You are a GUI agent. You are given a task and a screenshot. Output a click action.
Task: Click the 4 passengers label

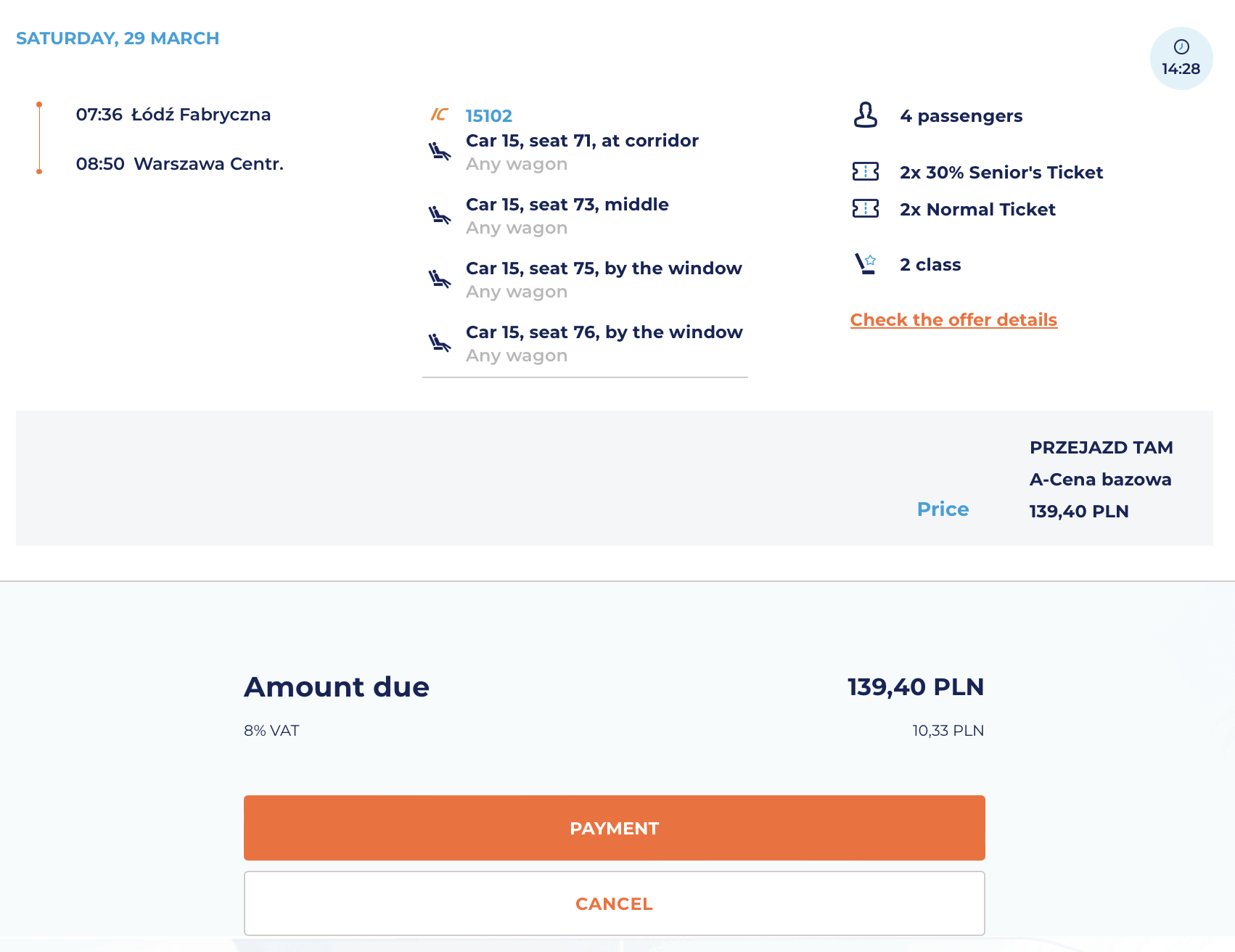point(961,116)
